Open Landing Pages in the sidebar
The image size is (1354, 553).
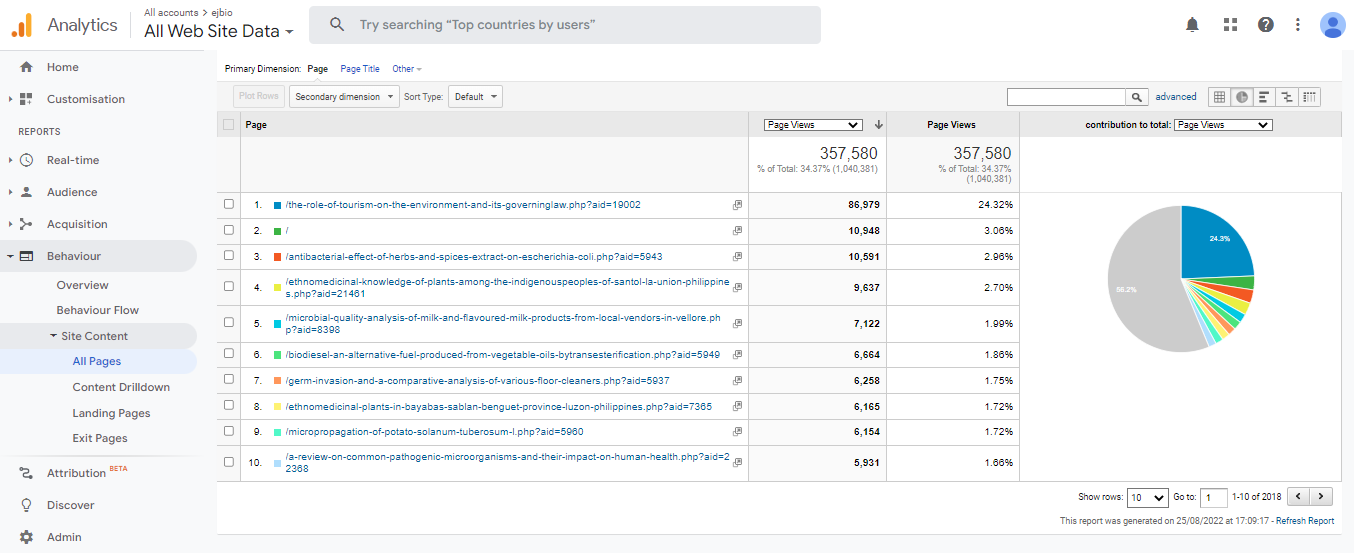tap(111, 413)
